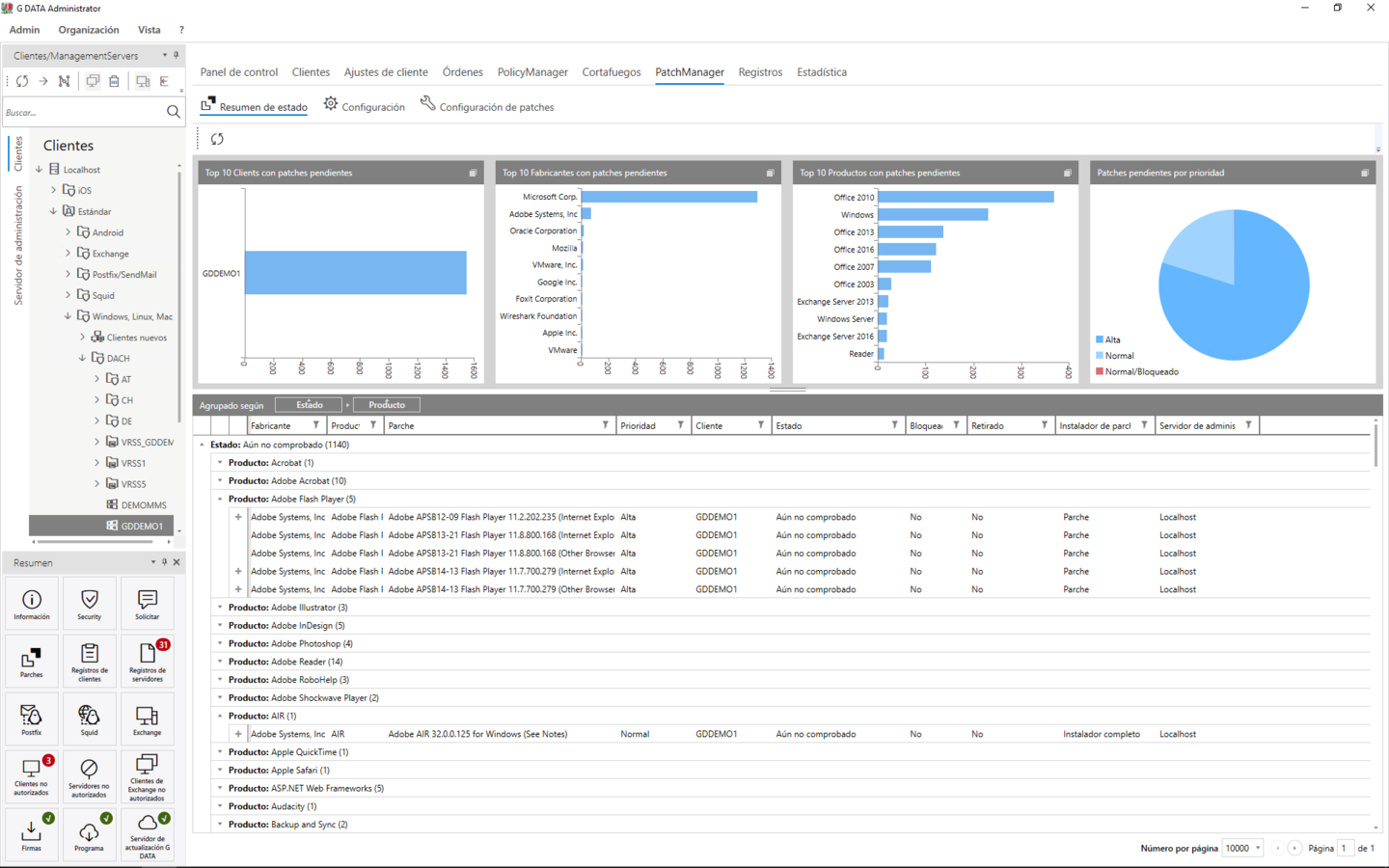Expand Producto: Adobe Reader (14) group

click(x=220, y=662)
